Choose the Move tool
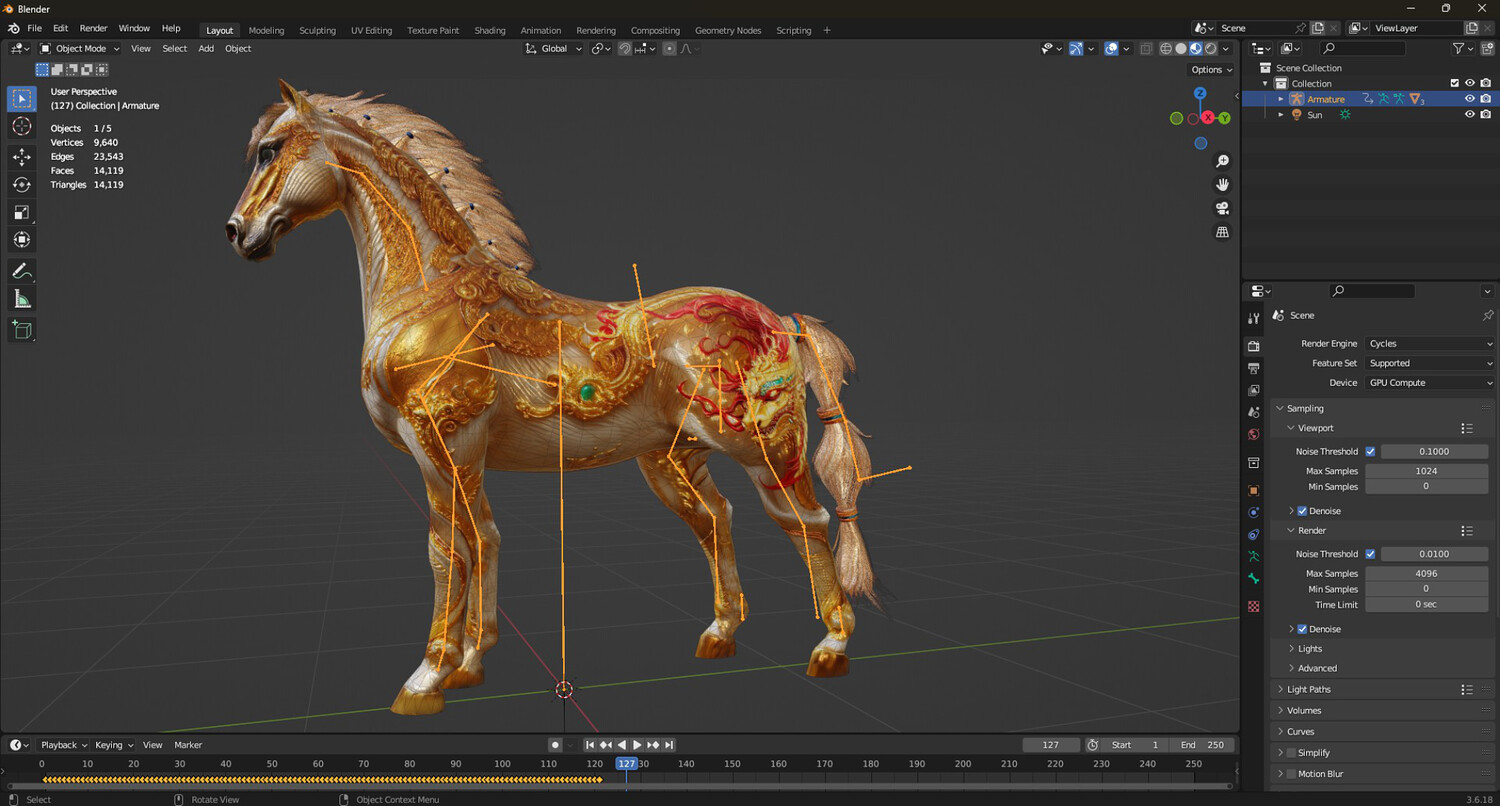The height and width of the screenshot is (806, 1500). [22, 157]
